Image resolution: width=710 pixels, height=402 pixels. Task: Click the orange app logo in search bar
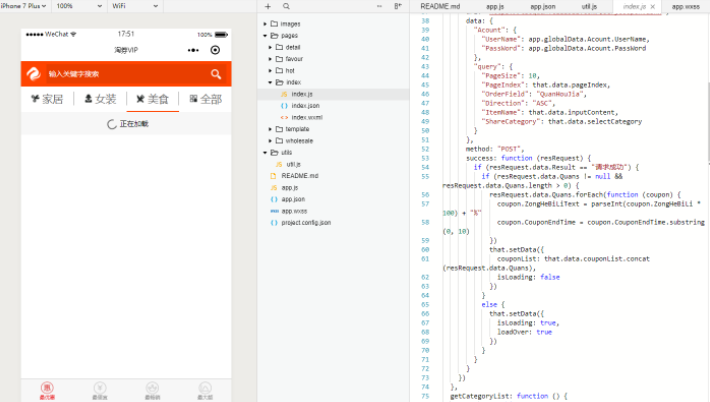click(x=34, y=74)
